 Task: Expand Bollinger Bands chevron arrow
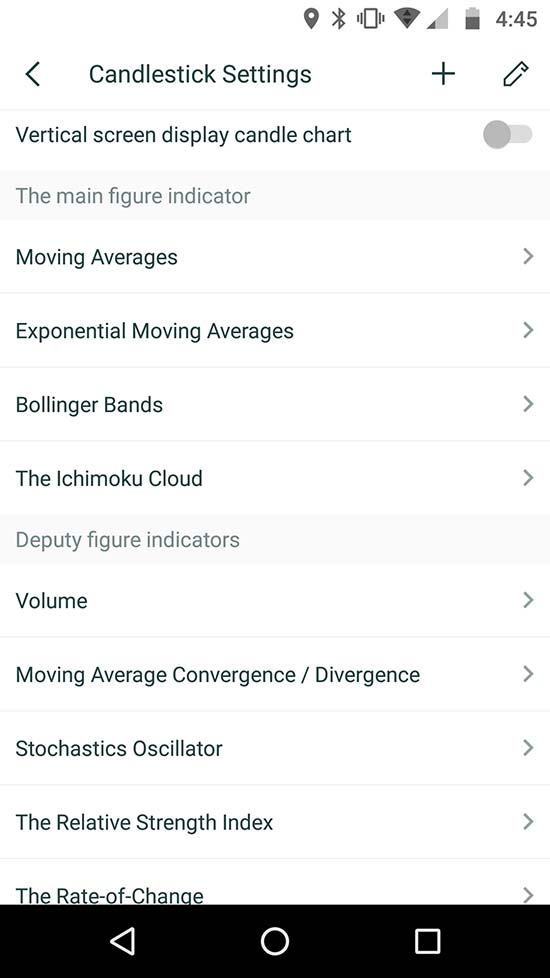tap(528, 404)
